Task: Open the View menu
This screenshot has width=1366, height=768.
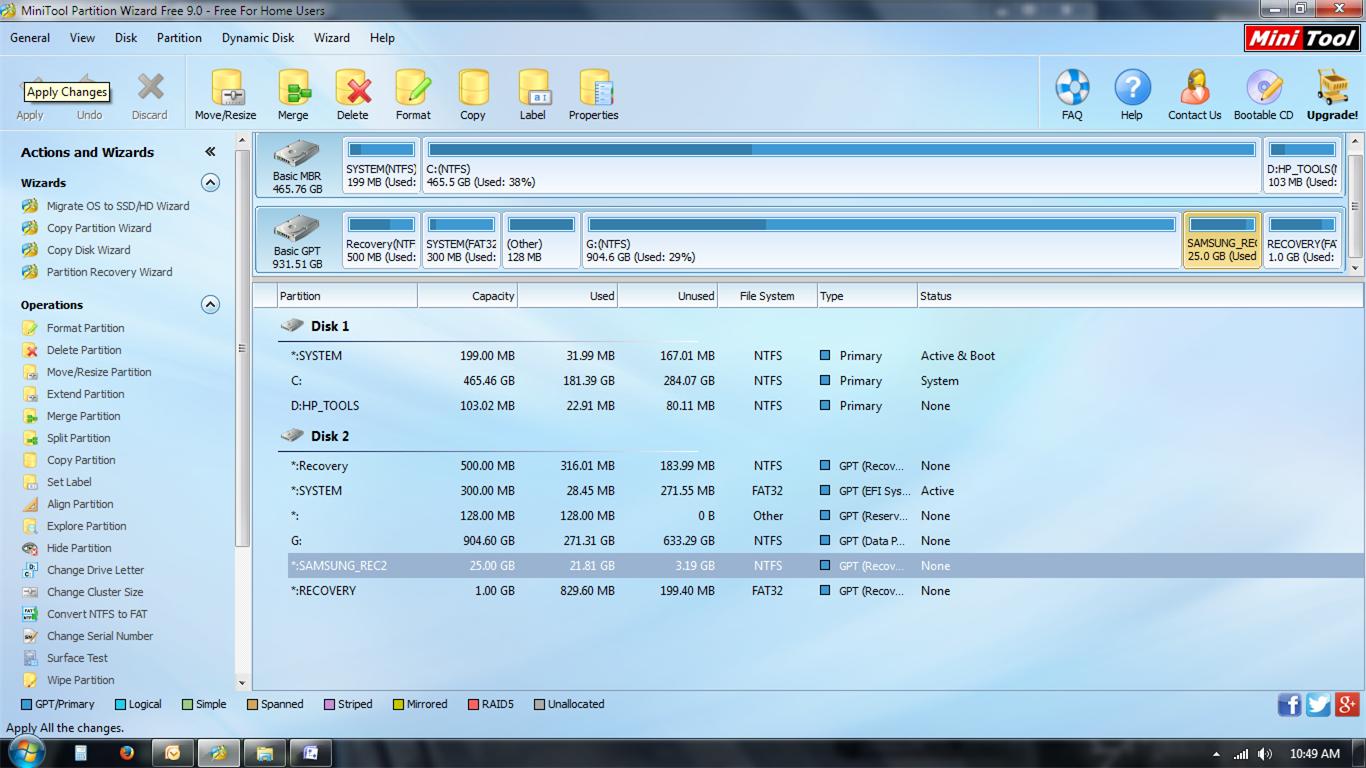Action: [82, 38]
